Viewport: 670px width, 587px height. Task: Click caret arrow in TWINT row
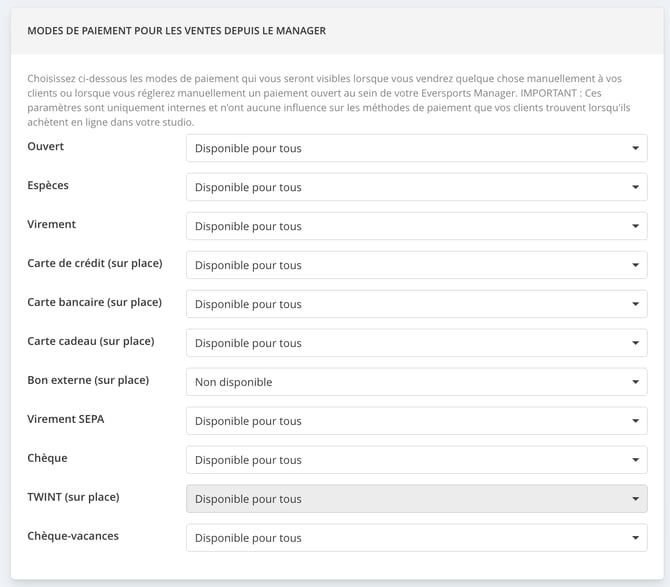coord(635,499)
